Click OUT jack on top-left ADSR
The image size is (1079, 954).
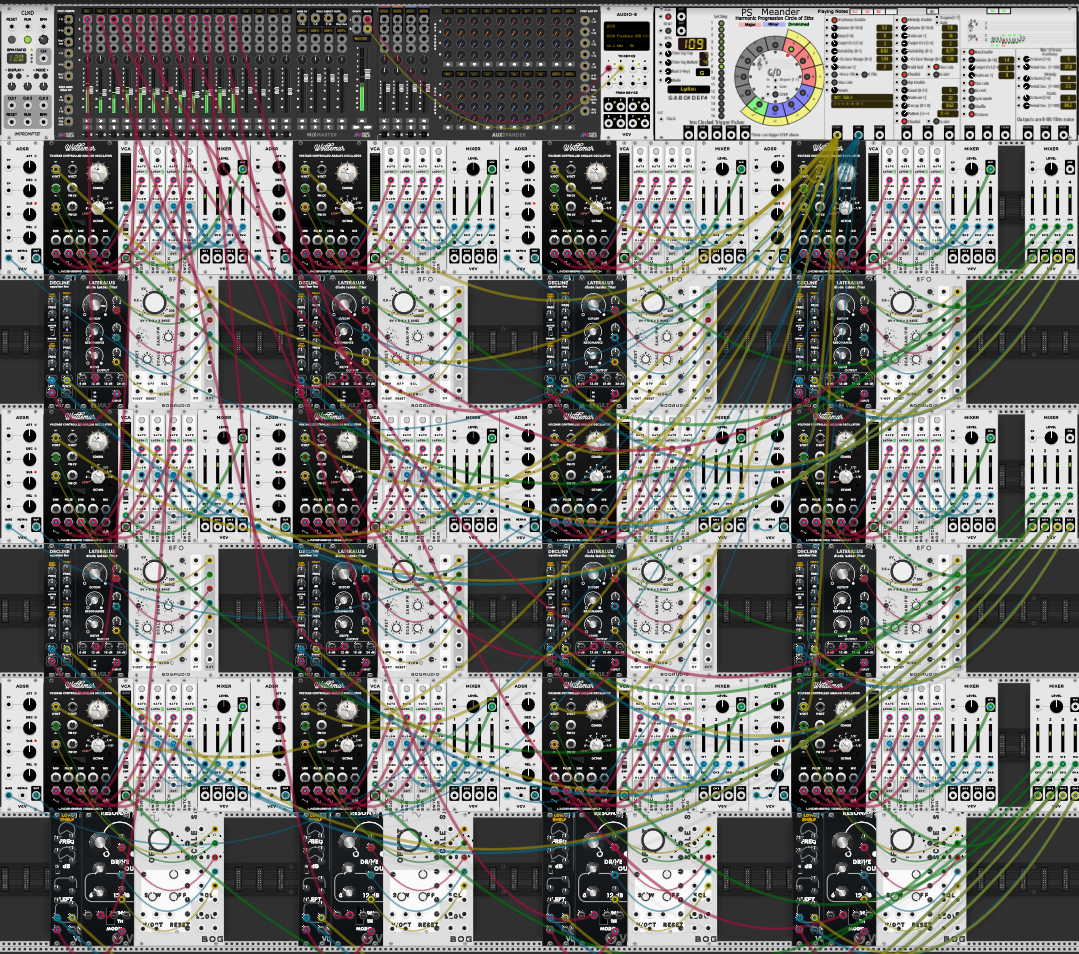pos(36,258)
